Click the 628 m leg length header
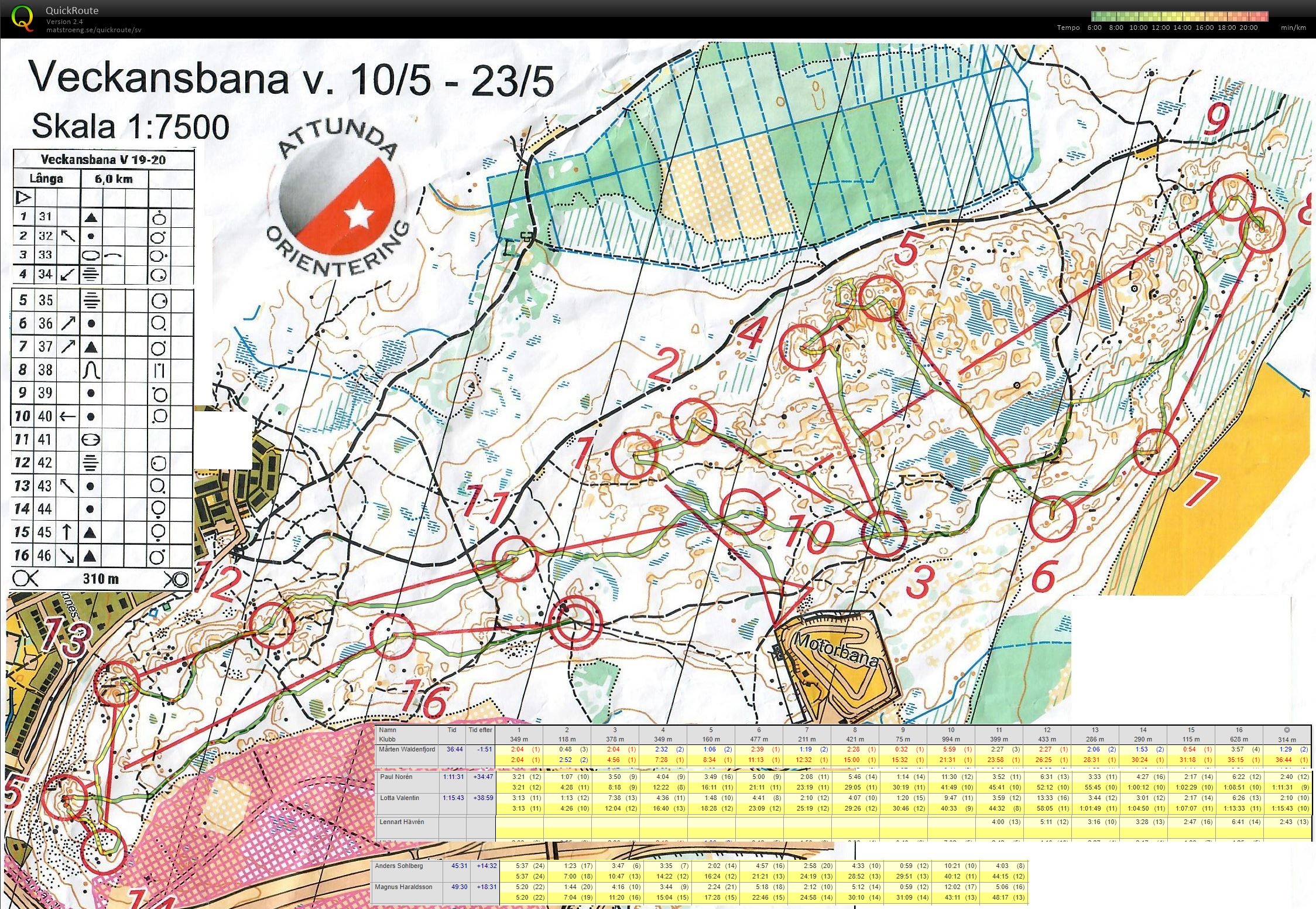Screen dimensions: 1316x909 [x=1239, y=739]
